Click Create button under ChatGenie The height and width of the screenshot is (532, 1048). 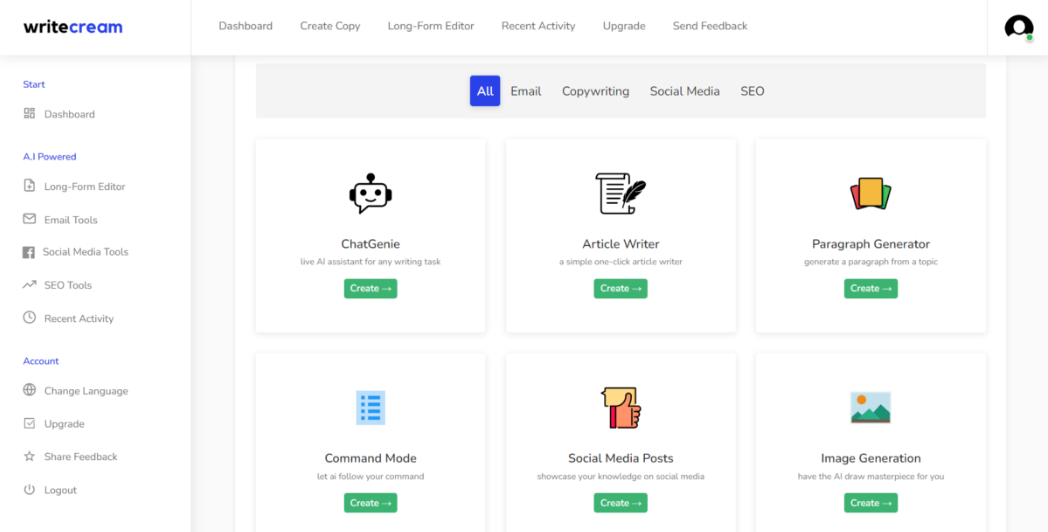click(x=370, y=289)
